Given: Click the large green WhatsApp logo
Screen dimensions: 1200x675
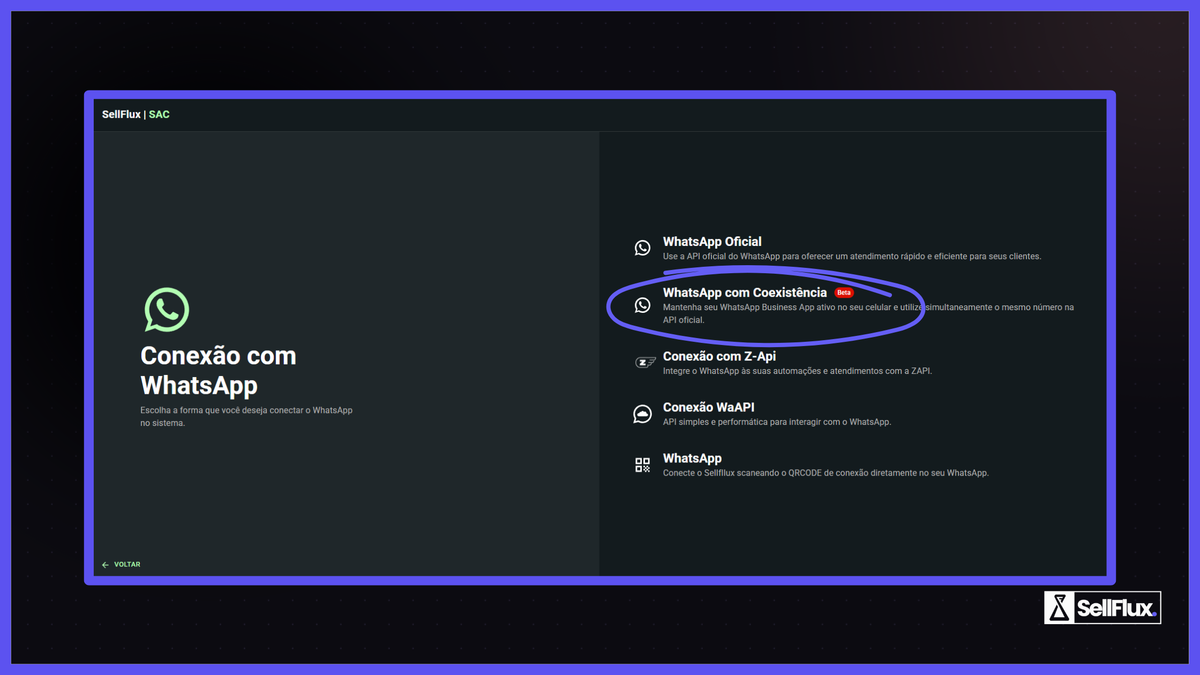Looking at the screenshot, I should pyautogui.click(x=166, y=311).
